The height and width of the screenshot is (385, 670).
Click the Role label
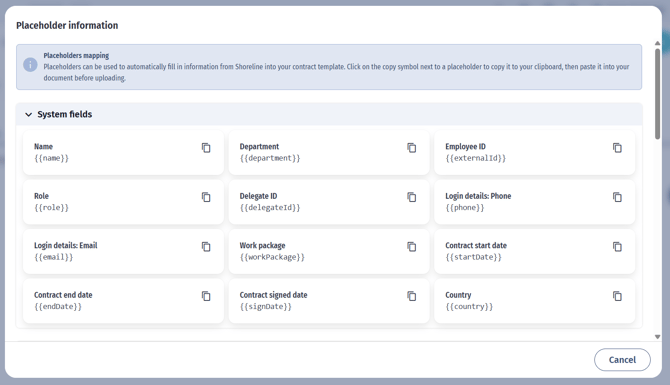[x=41, y=196]
